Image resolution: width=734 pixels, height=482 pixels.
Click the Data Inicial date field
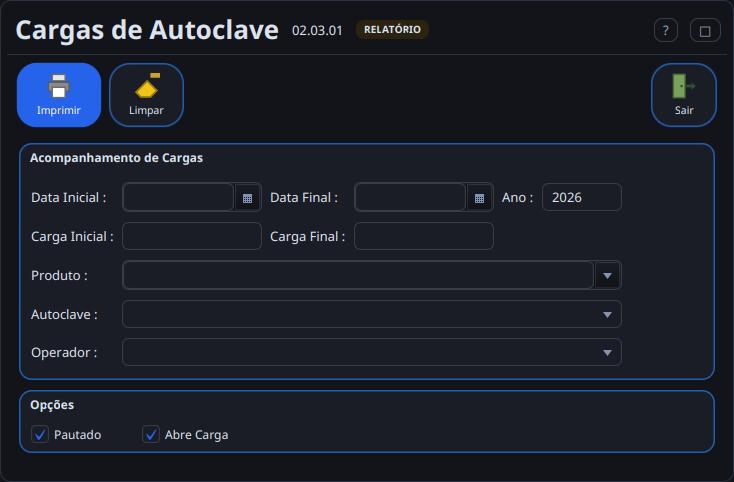click(x=178, y=197)
